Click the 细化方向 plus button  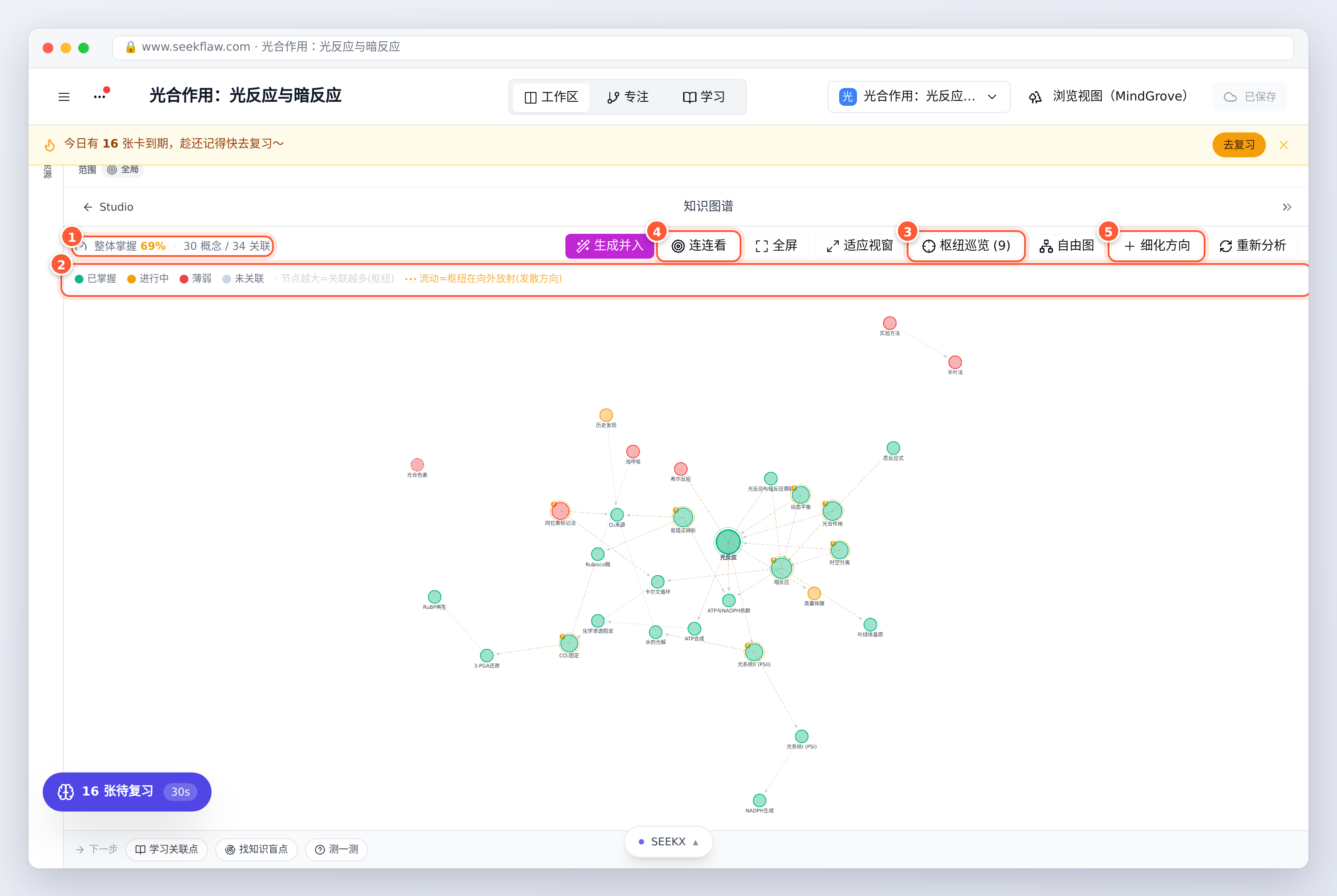(x=1157, y=246)
